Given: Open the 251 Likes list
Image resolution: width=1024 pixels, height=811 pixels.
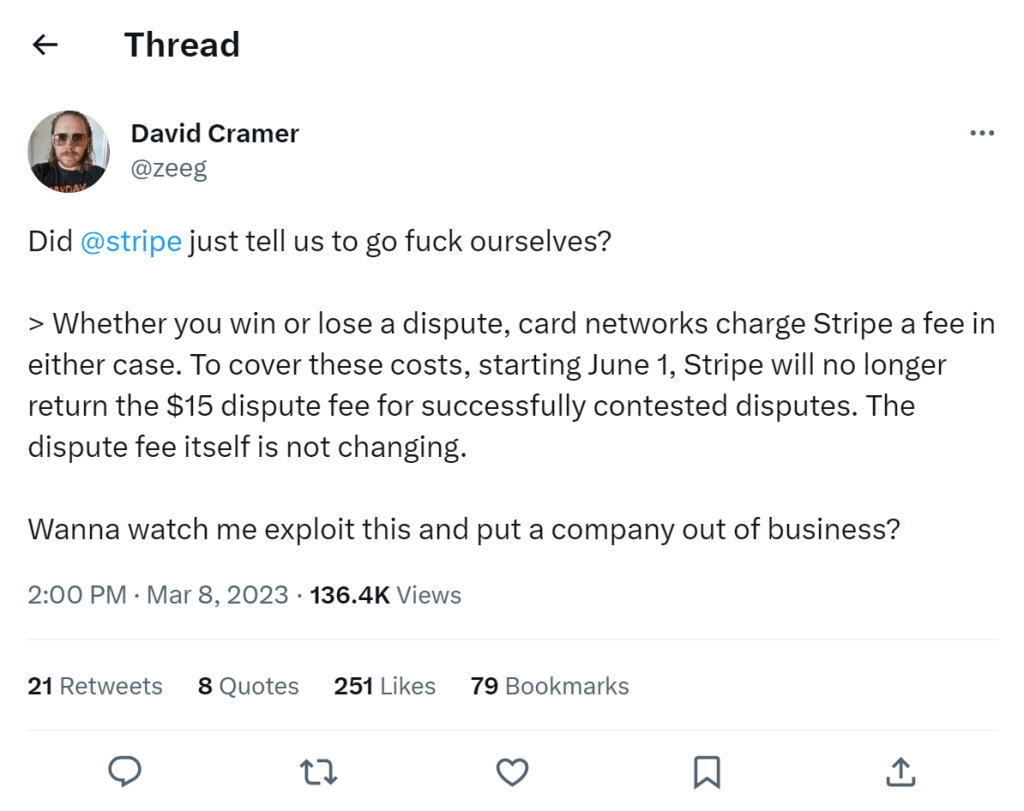Looking at the screenshot, I should coord(385,686).
